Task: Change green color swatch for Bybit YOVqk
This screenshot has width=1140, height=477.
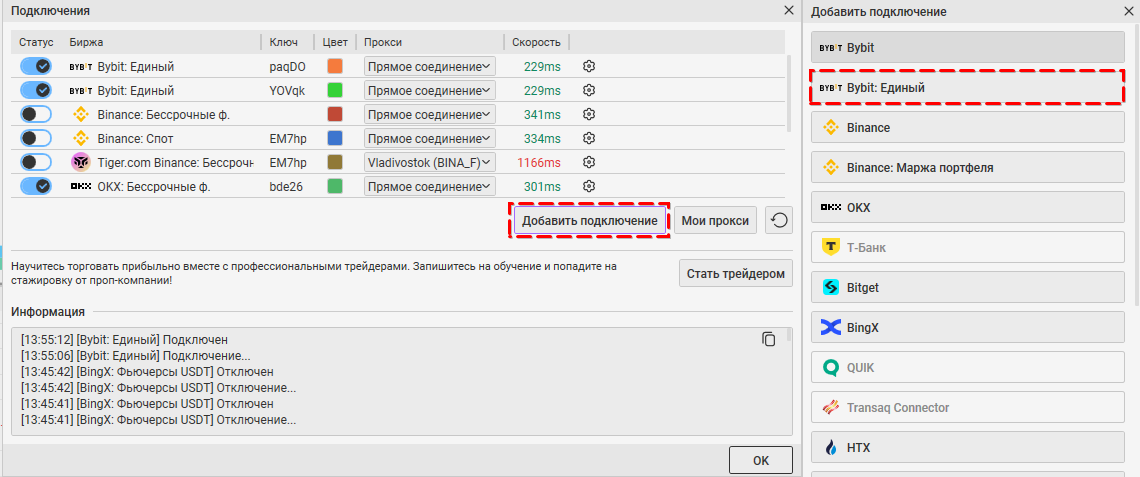Action: (x=334, y=90)
